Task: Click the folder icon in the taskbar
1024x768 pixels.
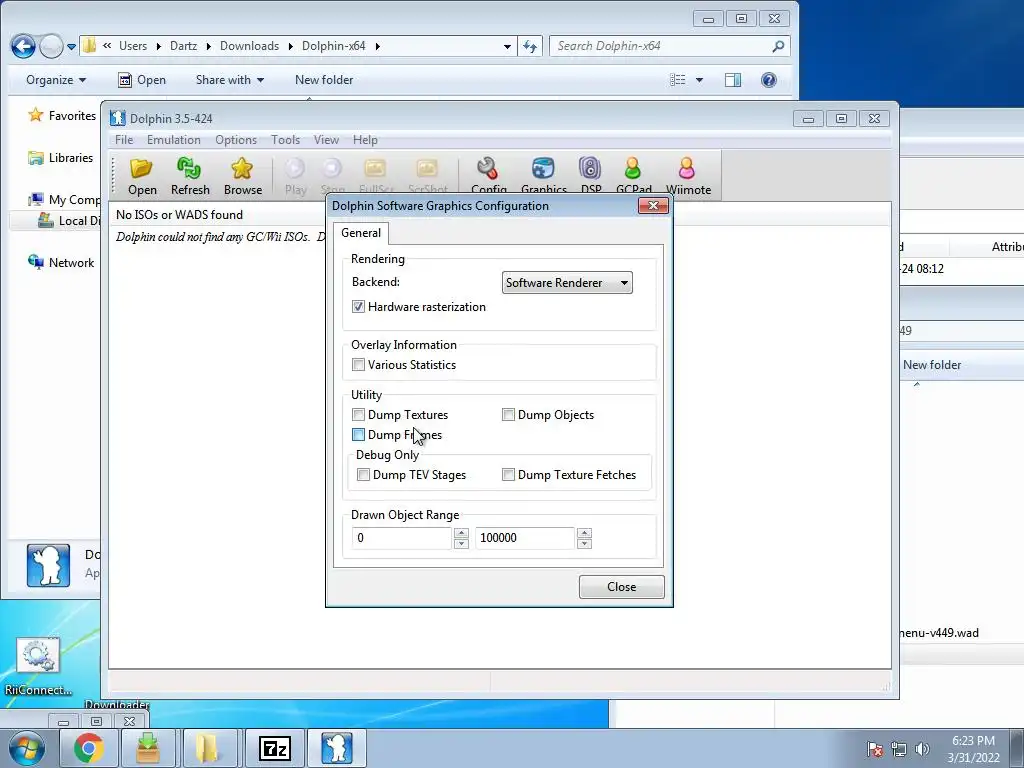Action: point(208,748)
